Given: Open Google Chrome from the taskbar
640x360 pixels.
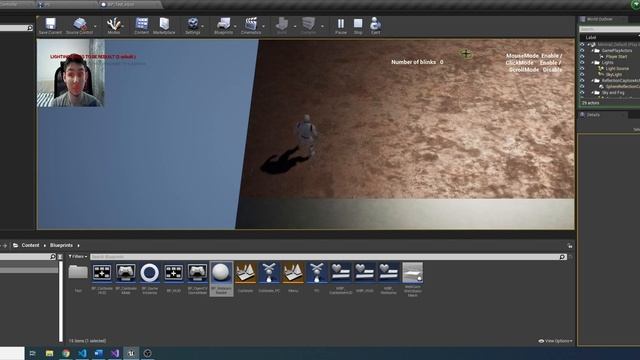Looking at the screenshot, I should click(66, 353).
